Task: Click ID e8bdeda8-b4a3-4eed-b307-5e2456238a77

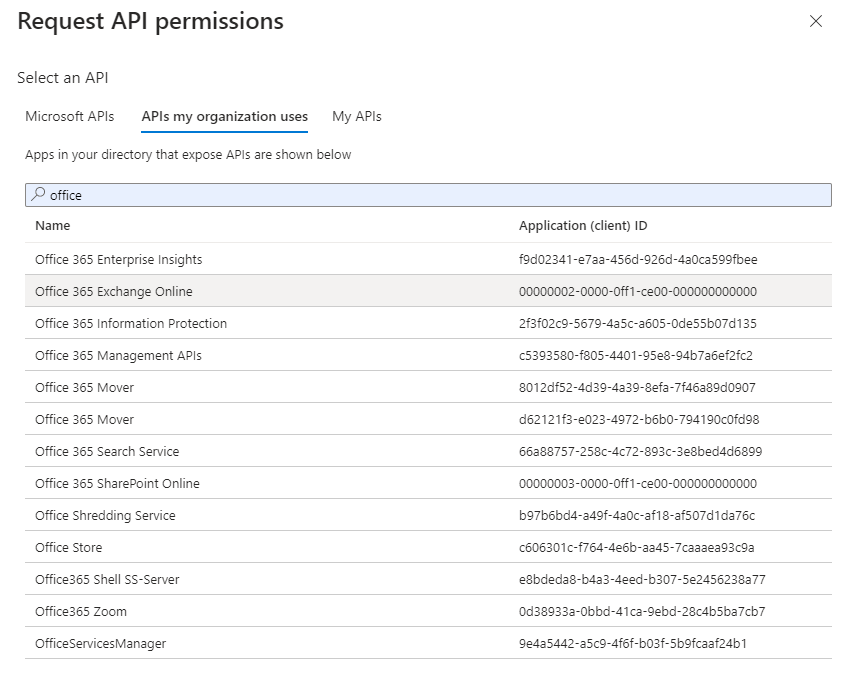Action: click(642, 579)
